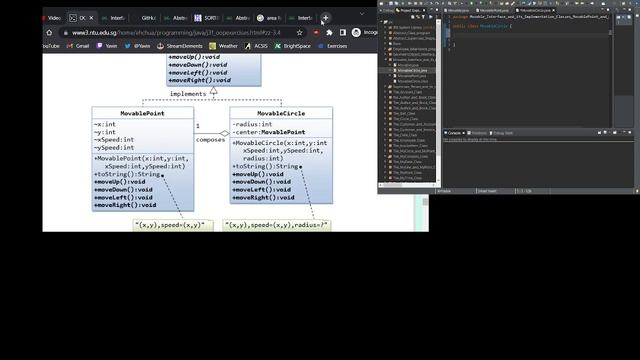This screenshot has height=360, width=640.
Task: Open the Debug Shell view tab
Action: [x=501, y=133]
